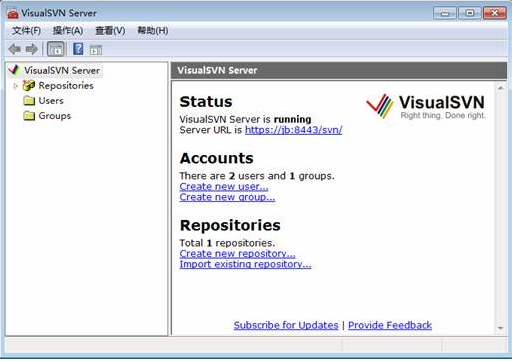This screenshot has height=361, width=512.
Task: Click the scrollbar up arrow in details pane
Action: click(500, 88)
